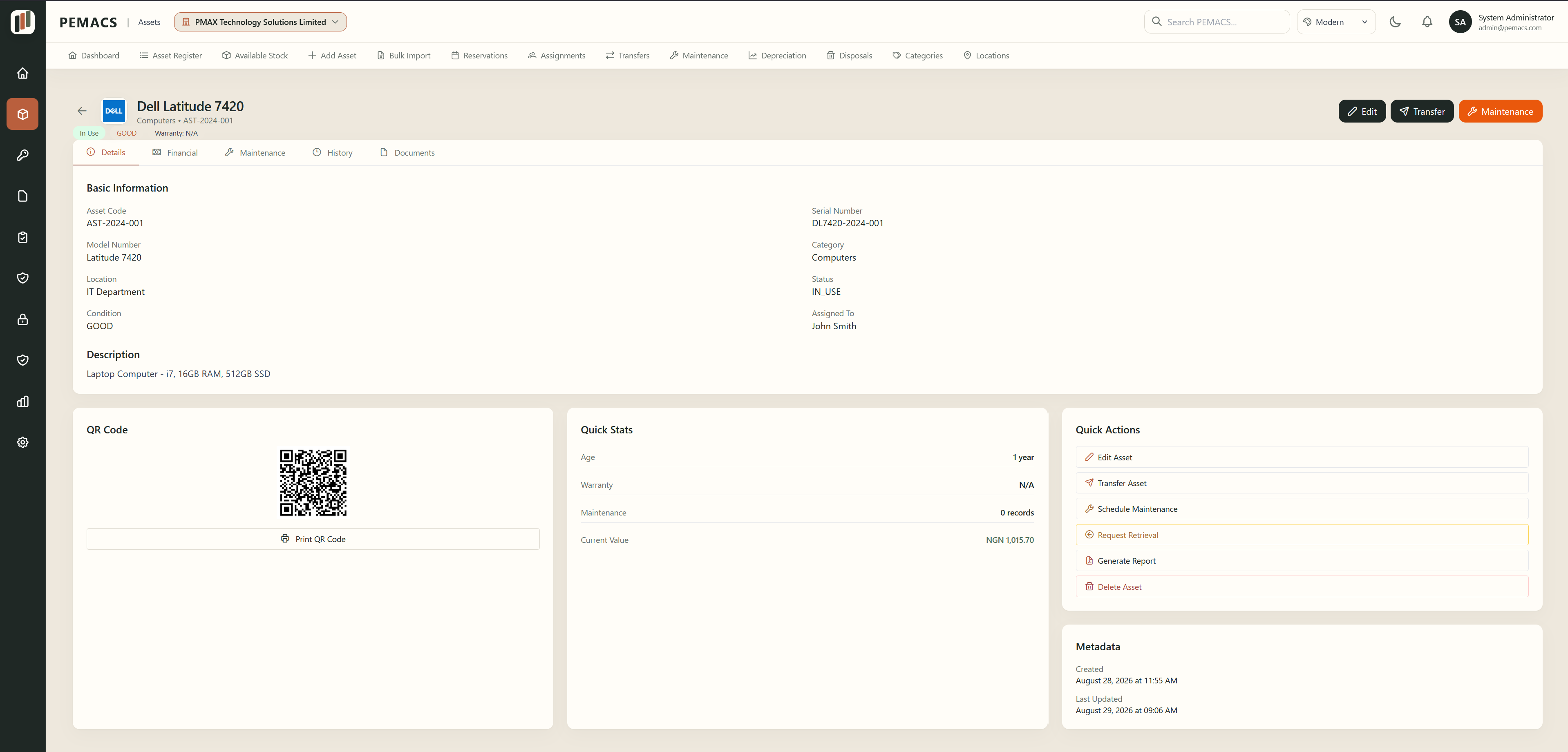The height and width of the screenshot is (752, 1568).
Task: Select the cube assets icon in sidebar
Action: point(22,114)
